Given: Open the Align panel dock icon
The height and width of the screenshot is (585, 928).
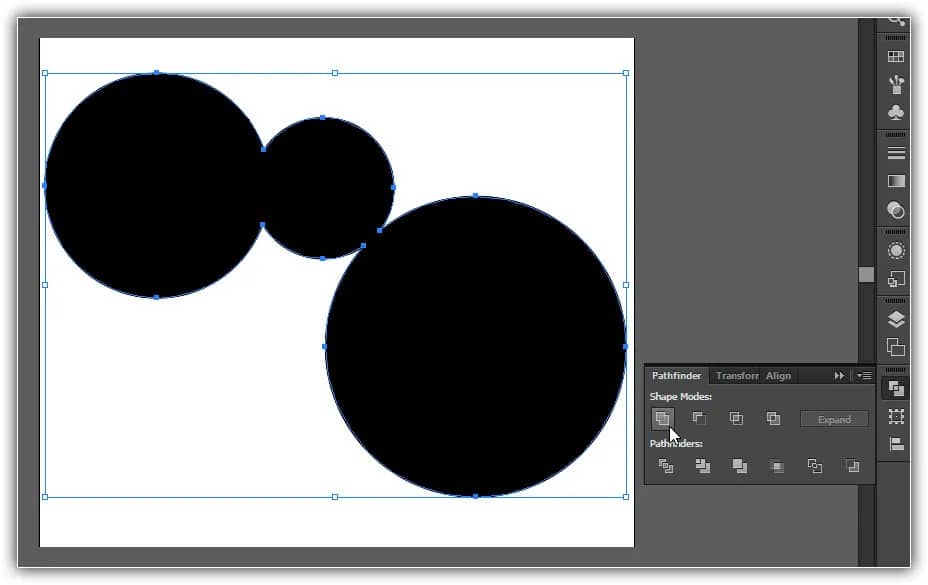Looking at the screenshot, I should click(x=896, y=444).
